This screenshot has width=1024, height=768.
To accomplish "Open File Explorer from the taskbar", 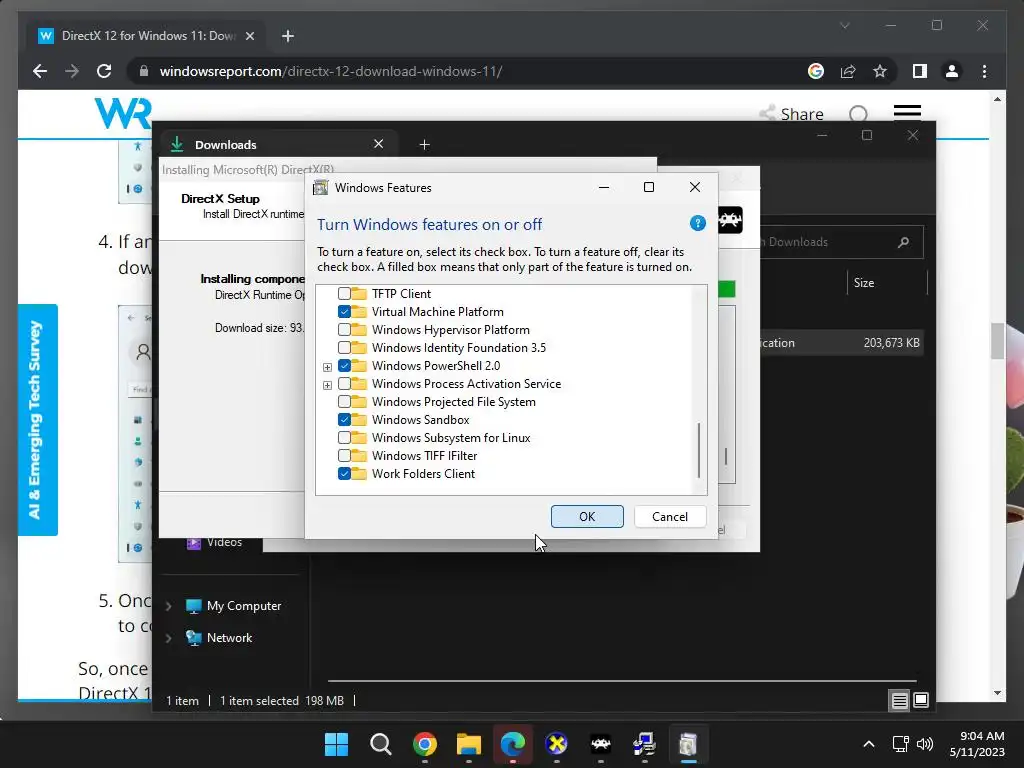I will (468, 744).
